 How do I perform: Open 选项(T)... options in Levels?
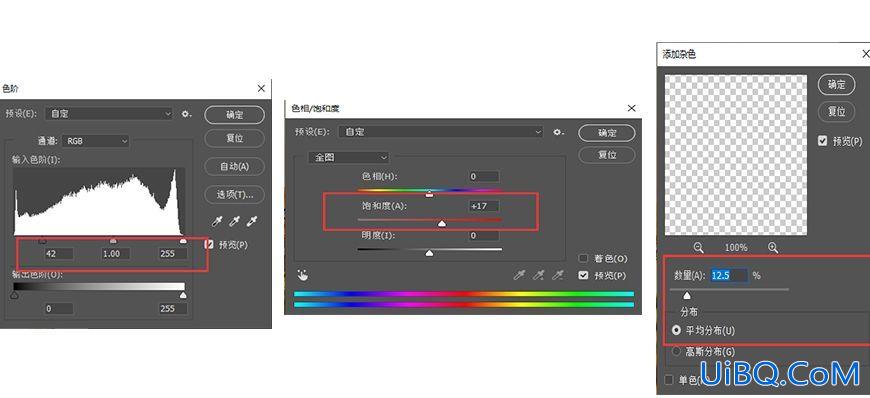235,194
